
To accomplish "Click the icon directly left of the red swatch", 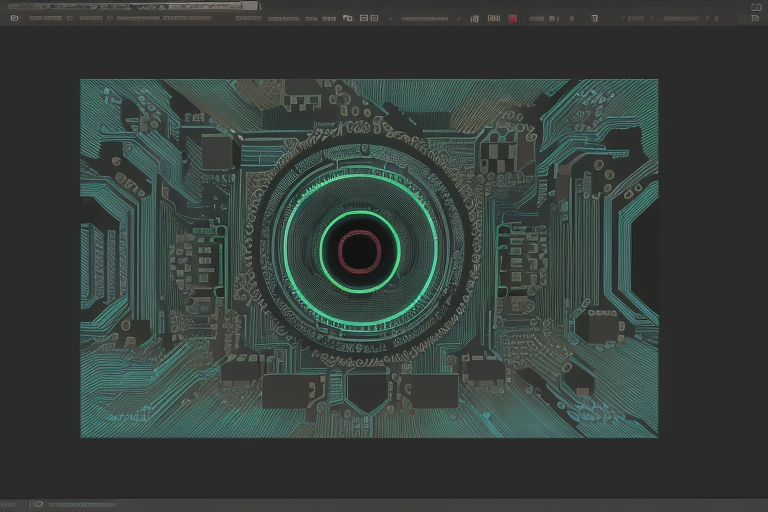I will [x=493, y=18].
